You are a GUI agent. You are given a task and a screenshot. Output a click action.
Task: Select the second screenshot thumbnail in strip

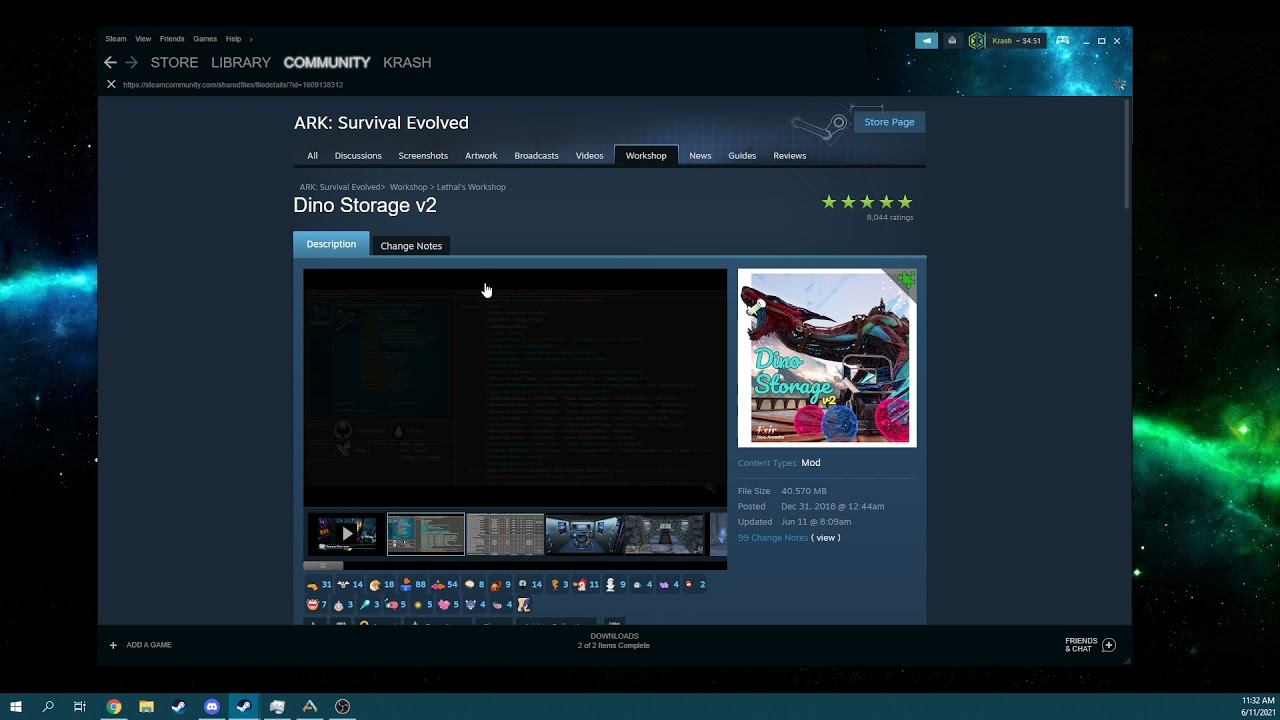point(505,534)
